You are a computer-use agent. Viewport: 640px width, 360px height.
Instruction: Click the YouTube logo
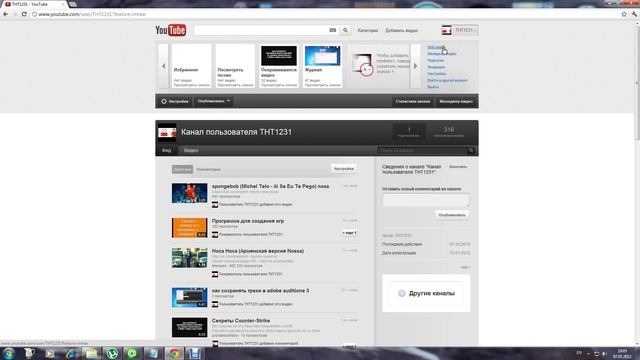[171, 30]
